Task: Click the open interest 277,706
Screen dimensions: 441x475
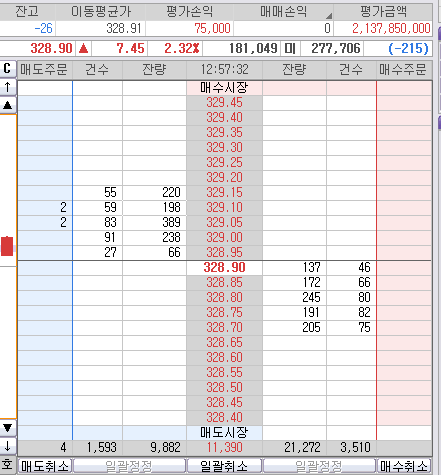Action: 336,49
